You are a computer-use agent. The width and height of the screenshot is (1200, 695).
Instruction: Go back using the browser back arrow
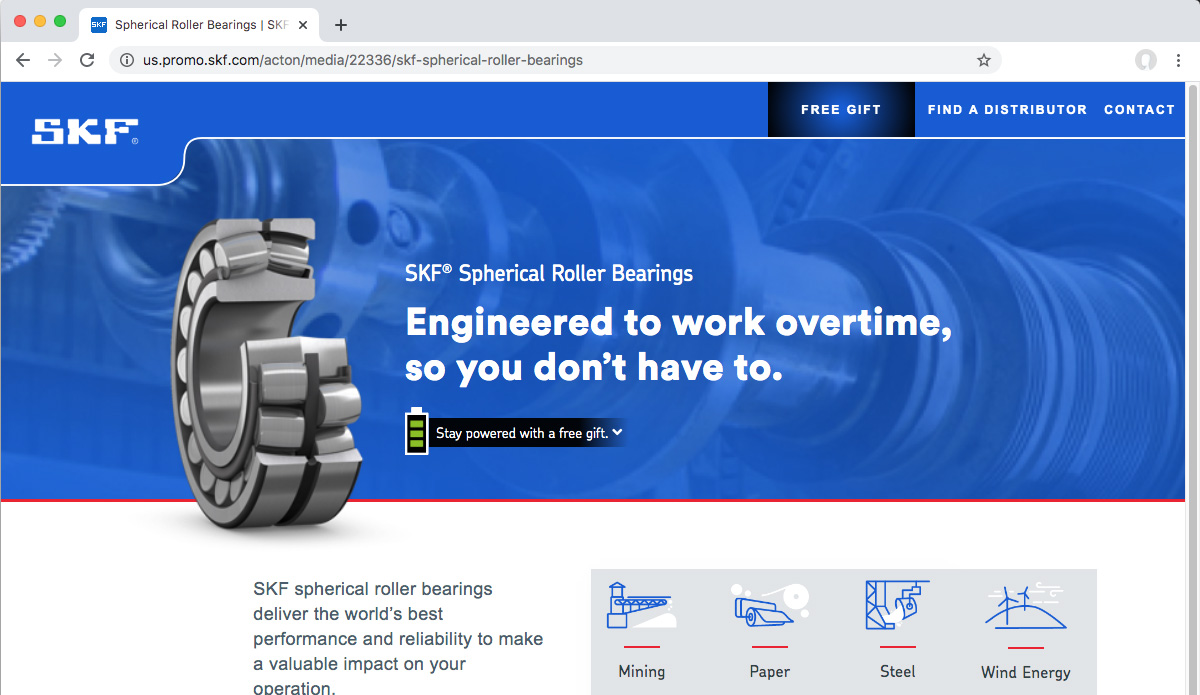pos(23,60)
